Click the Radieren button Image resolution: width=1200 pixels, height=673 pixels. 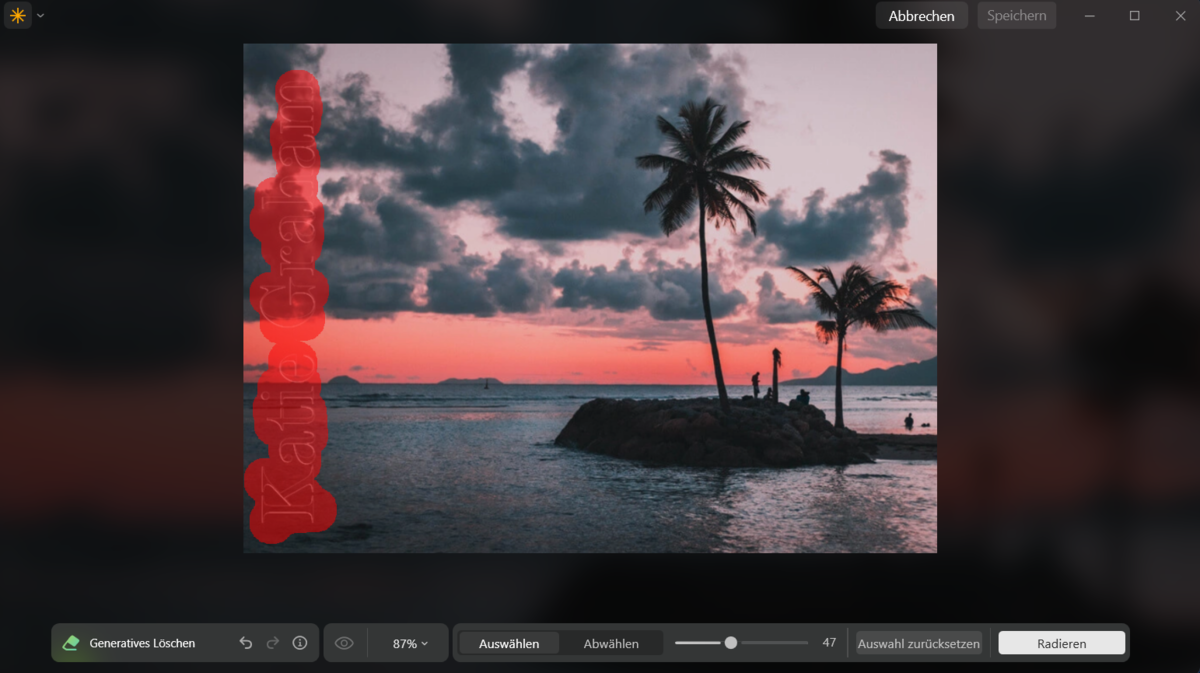[1061, 643]
